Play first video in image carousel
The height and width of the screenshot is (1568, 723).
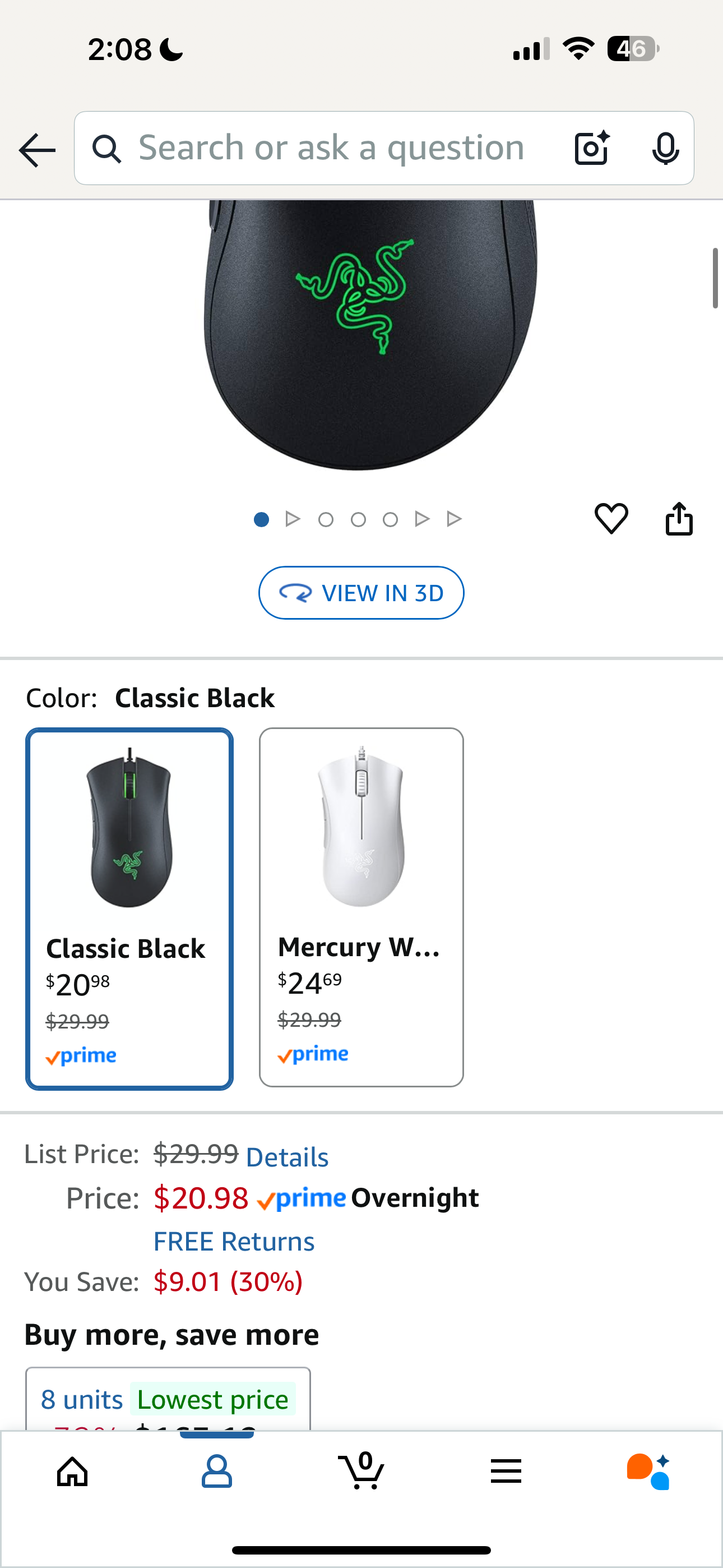click(293, 519)
